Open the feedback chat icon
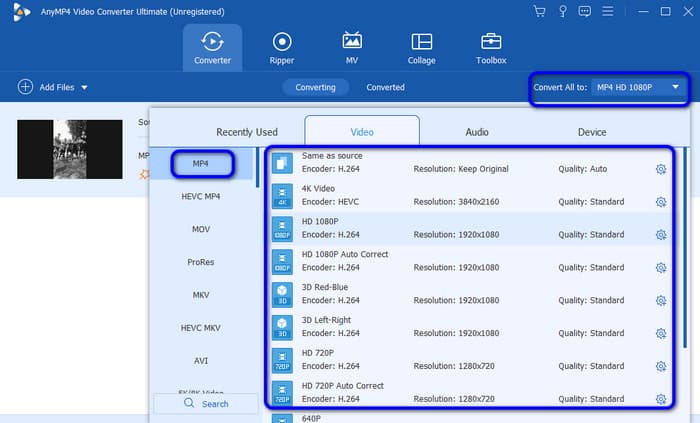Screen dimensions: 700x423 point(584,11)
